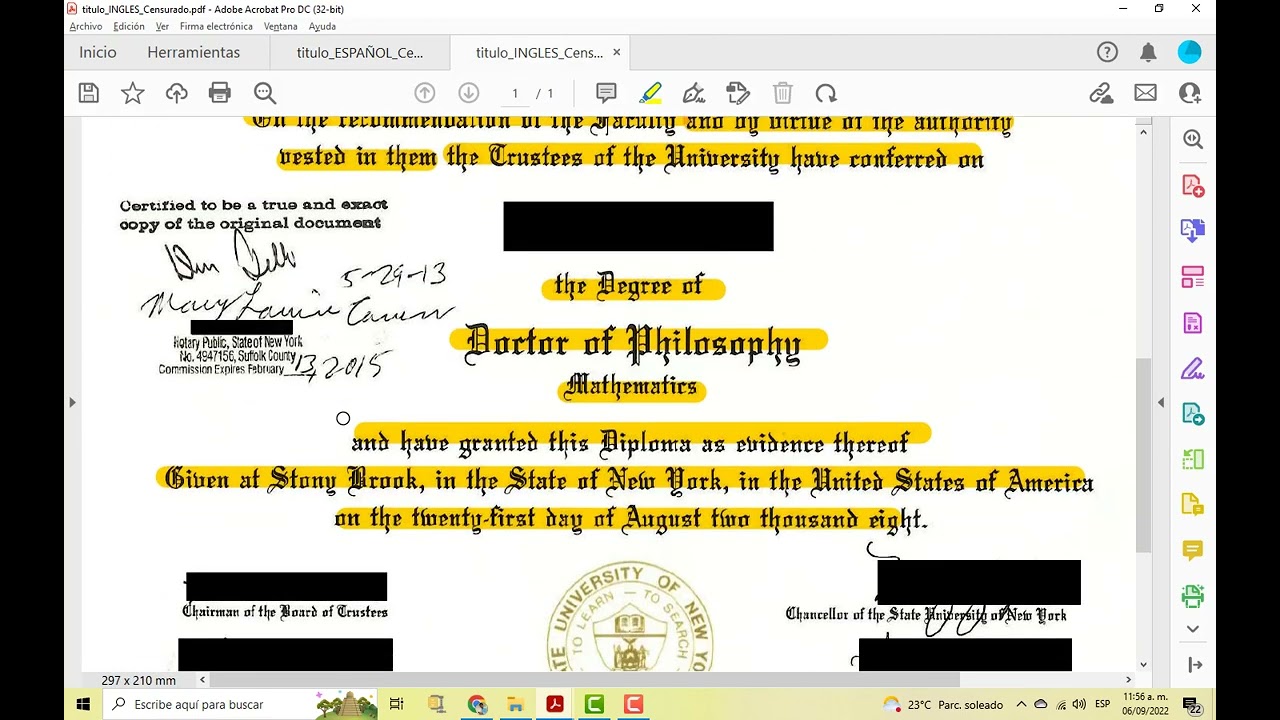Open the green printer tool in right pane

click(x=1193, y=596)
